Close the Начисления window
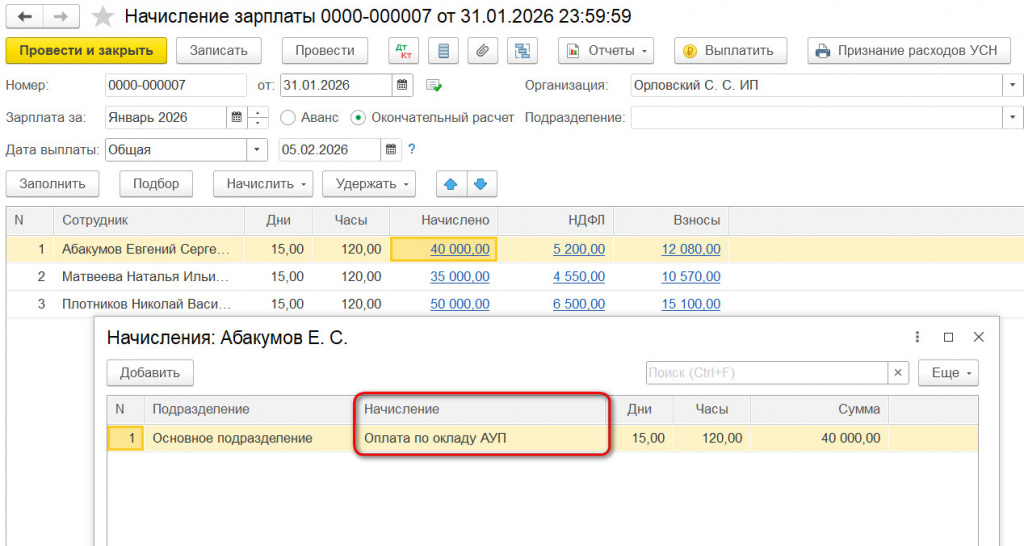This screenshot has width=1024, height=546. tap(978, 337)
